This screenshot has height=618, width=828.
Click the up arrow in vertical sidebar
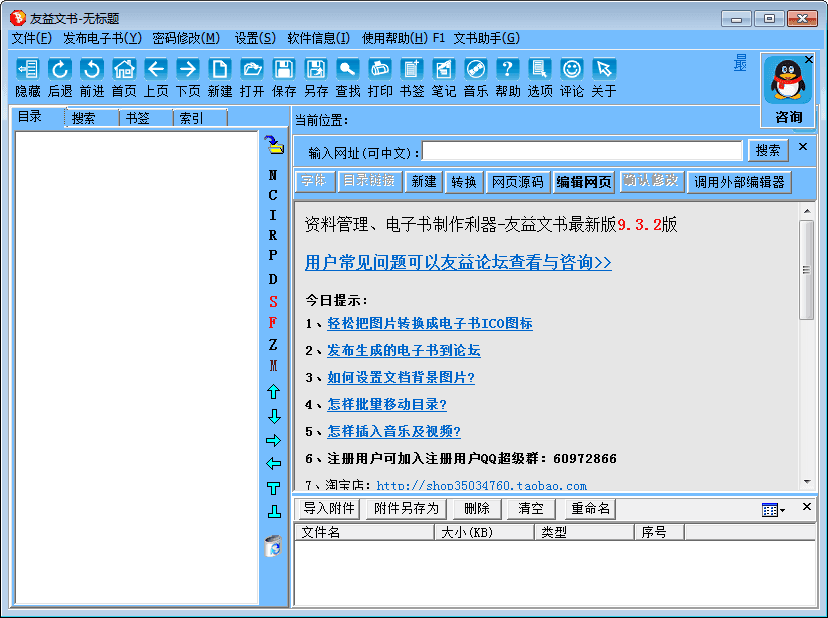[273, 392]
